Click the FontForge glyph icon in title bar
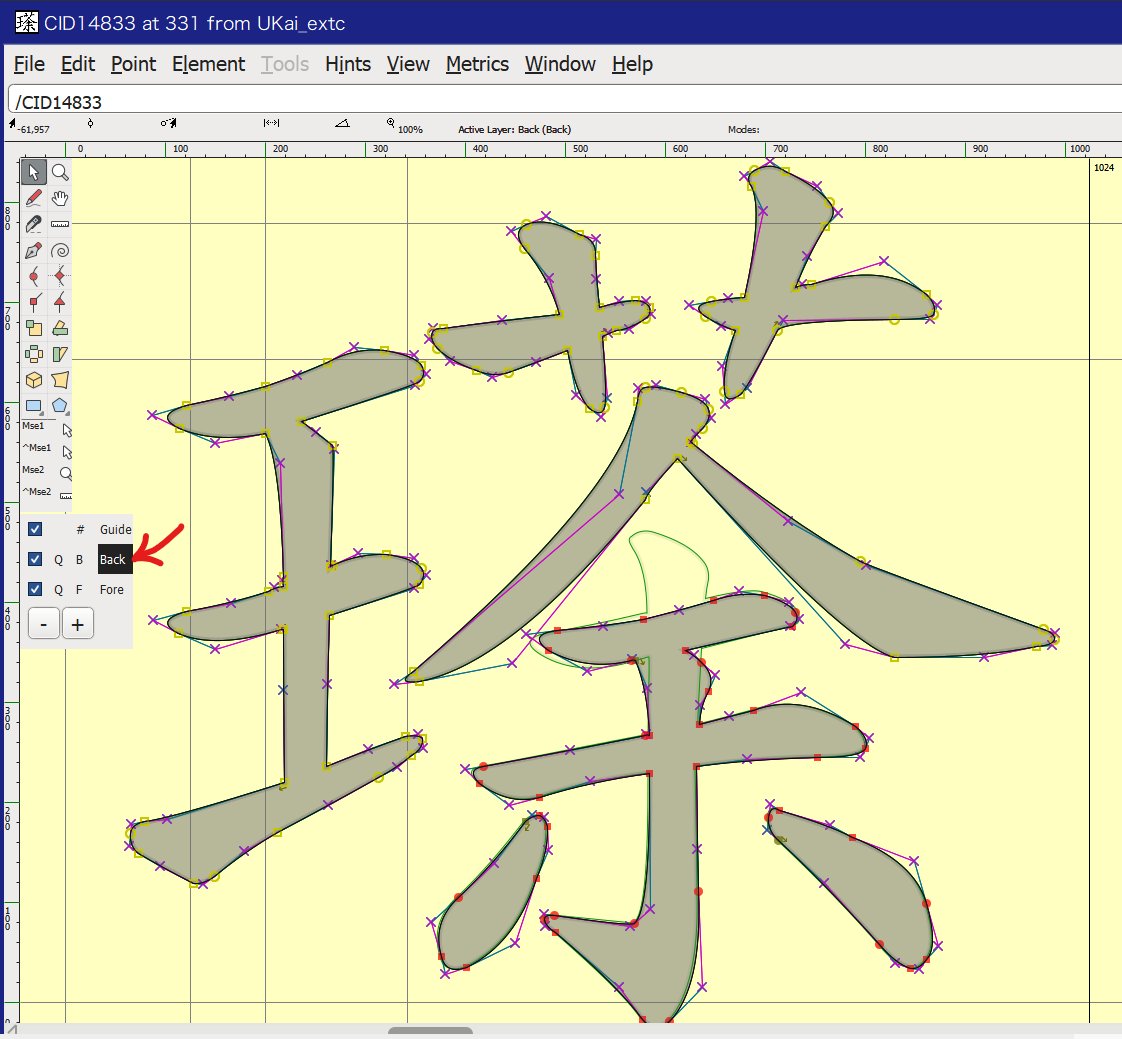 point(26,22)
